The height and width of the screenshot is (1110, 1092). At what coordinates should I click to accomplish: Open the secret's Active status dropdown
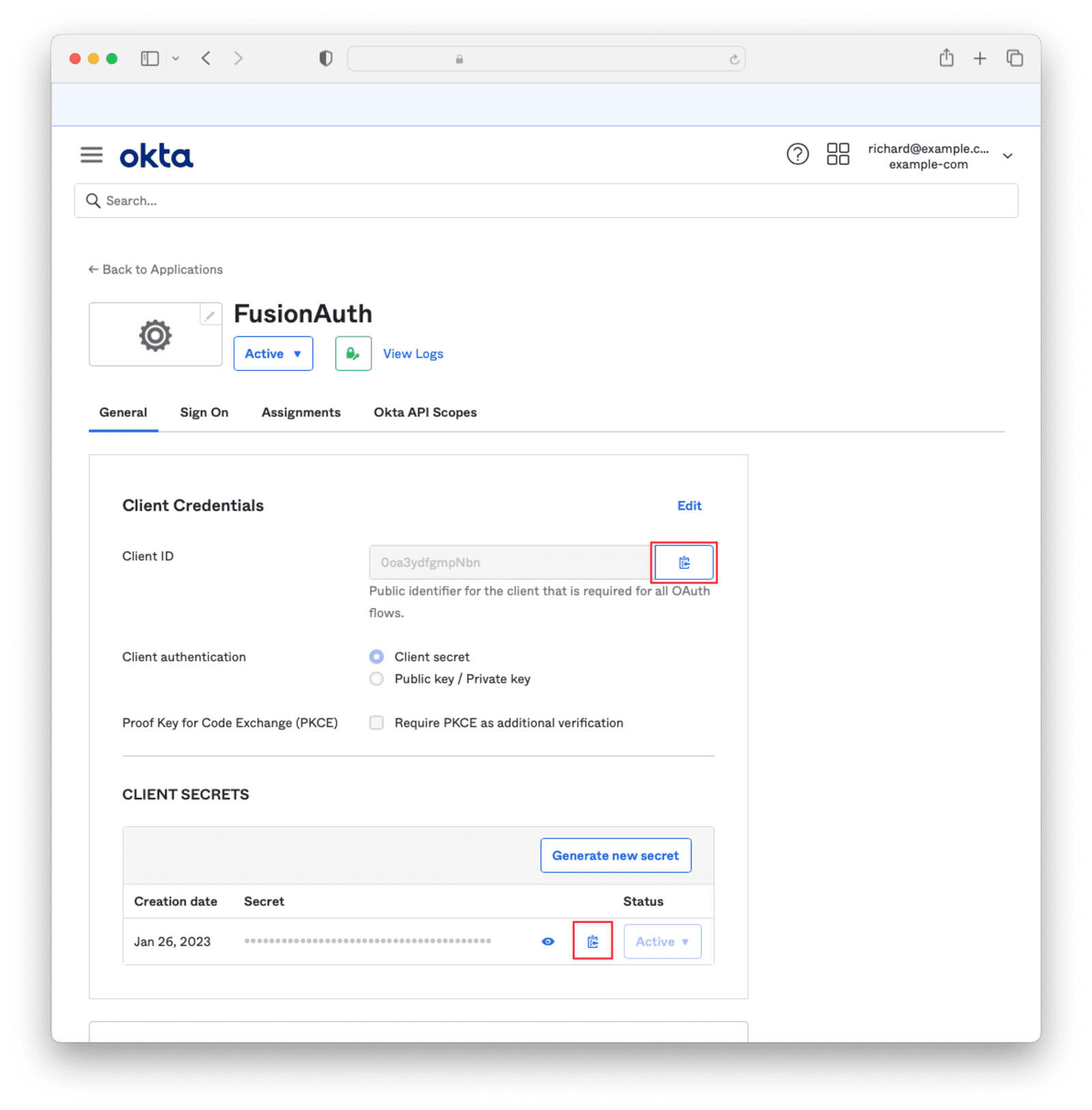click(662, 941)
